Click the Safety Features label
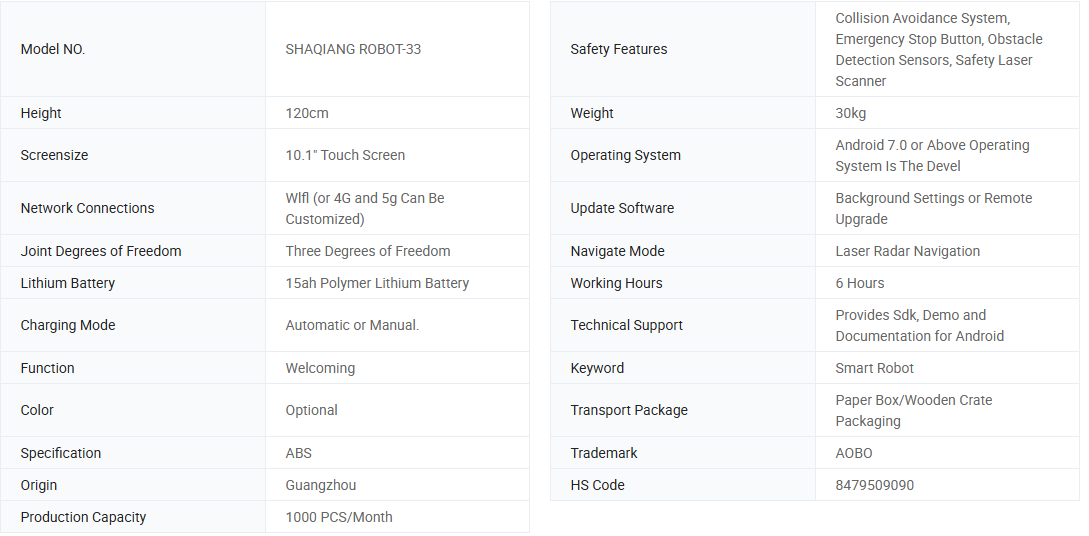Viewport: 1089px width, 536px height. tap(618, 49)
